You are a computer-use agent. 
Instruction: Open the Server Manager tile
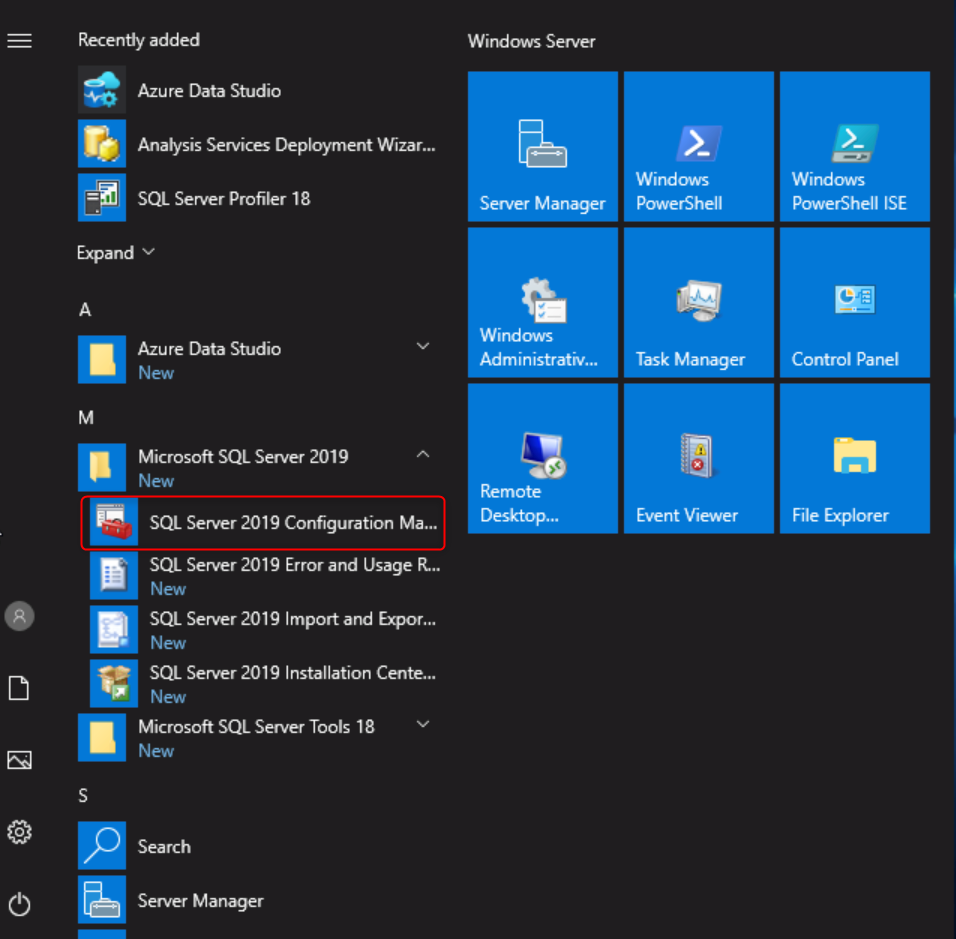543,146
